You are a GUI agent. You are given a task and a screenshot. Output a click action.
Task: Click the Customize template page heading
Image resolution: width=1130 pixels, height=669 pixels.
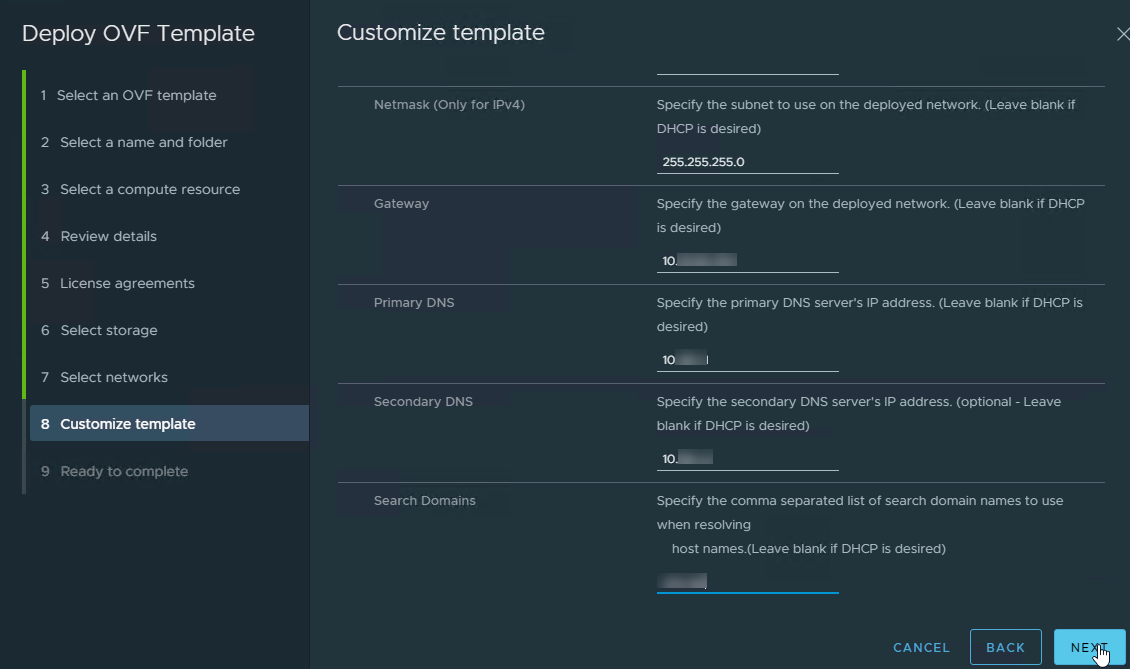pyautogui.click(x=441, y=33)
